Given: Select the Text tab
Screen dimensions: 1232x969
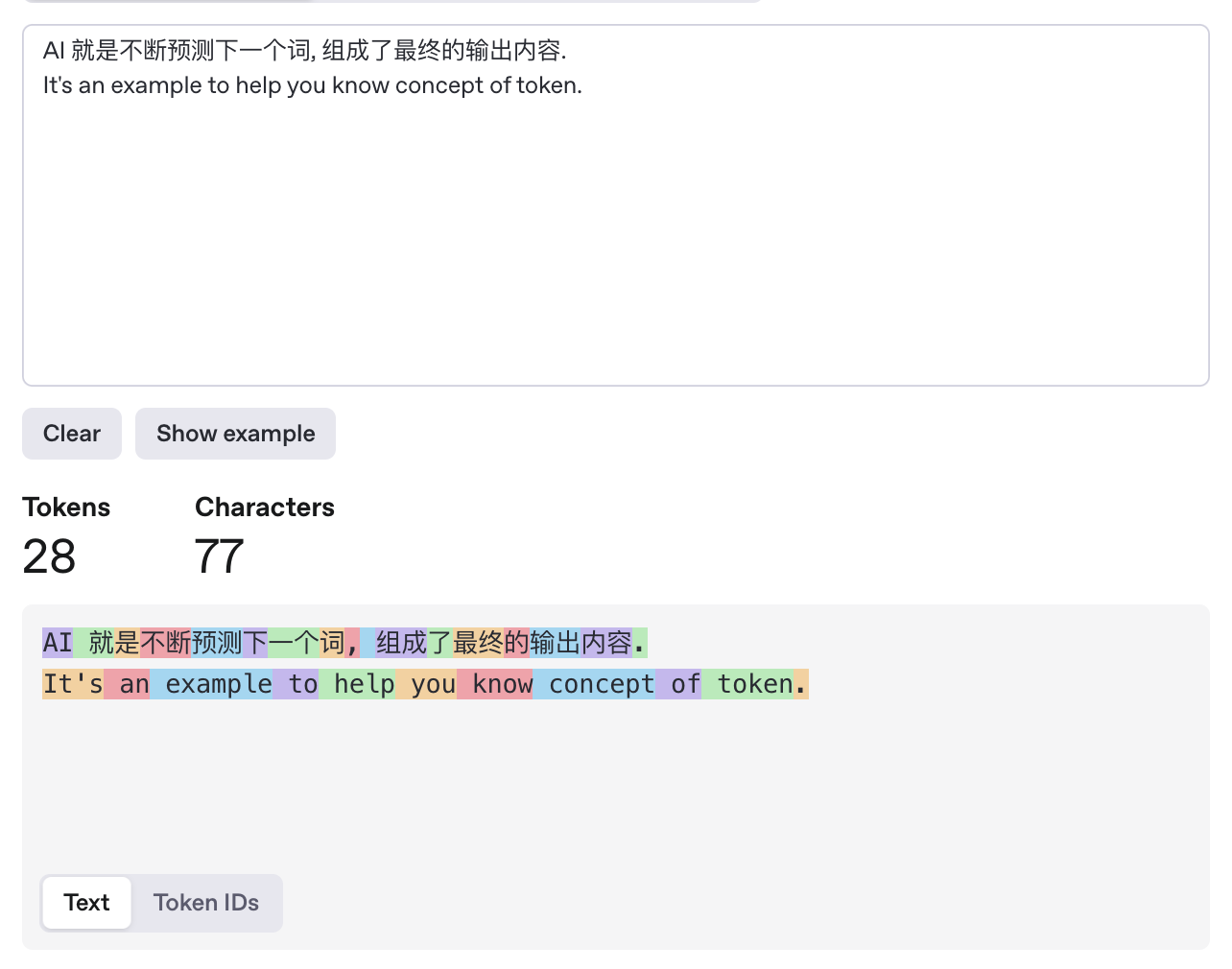Looking at the screenshot, I should point(86,903).
